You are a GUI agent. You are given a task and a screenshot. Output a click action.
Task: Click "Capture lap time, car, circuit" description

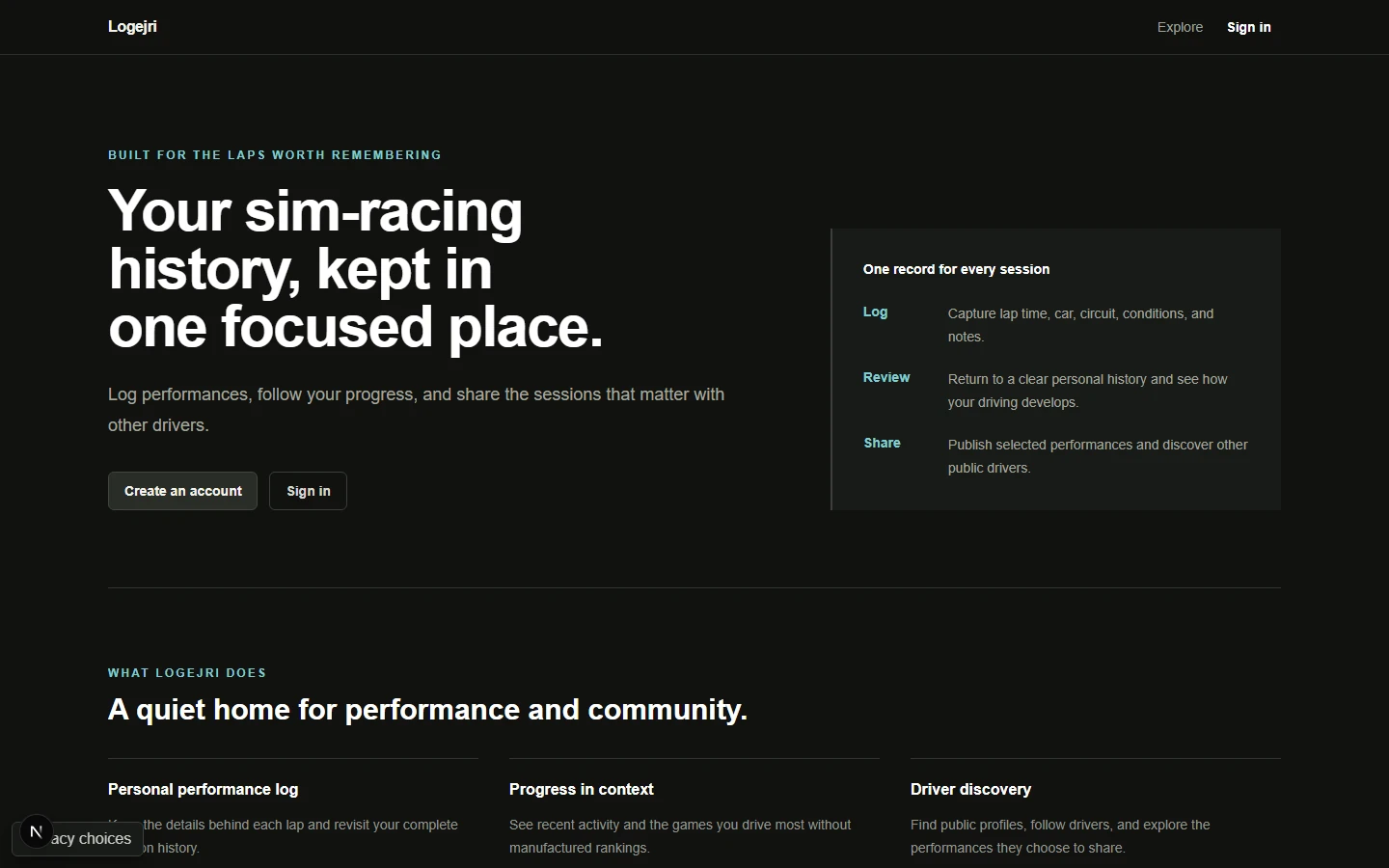tap(1080, 325)
